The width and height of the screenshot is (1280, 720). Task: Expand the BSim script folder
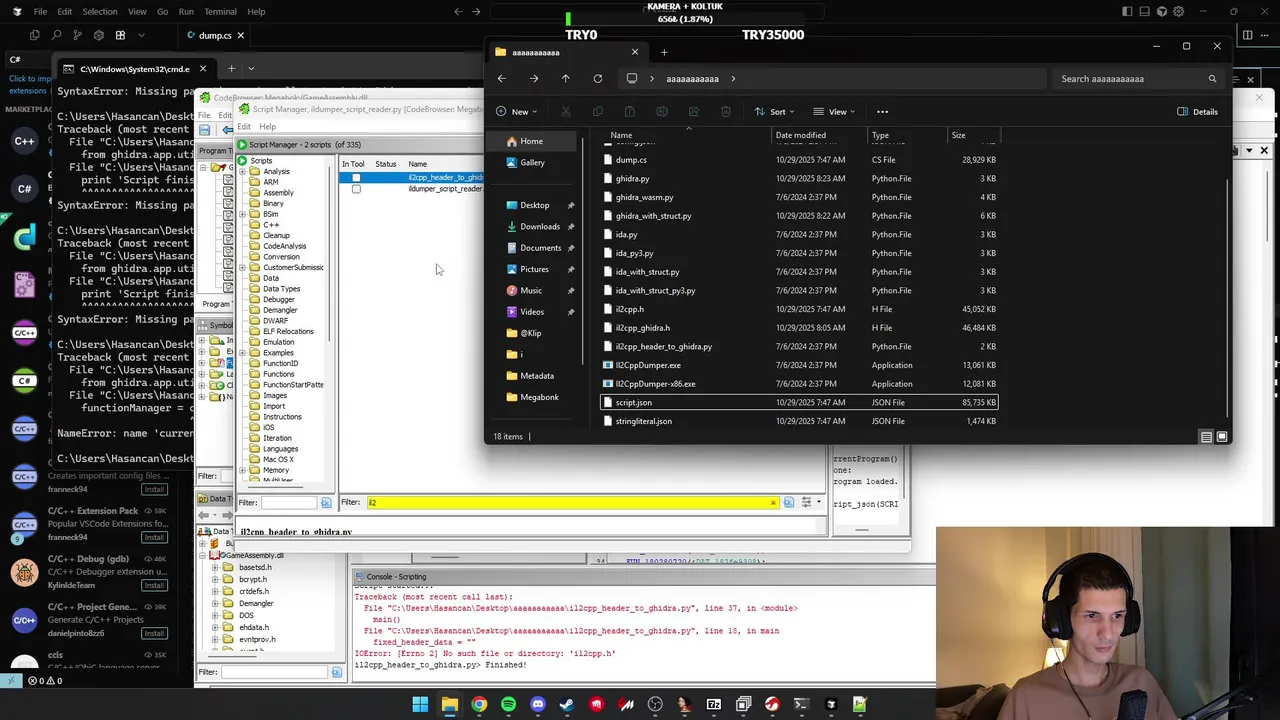tap(242, 214)
